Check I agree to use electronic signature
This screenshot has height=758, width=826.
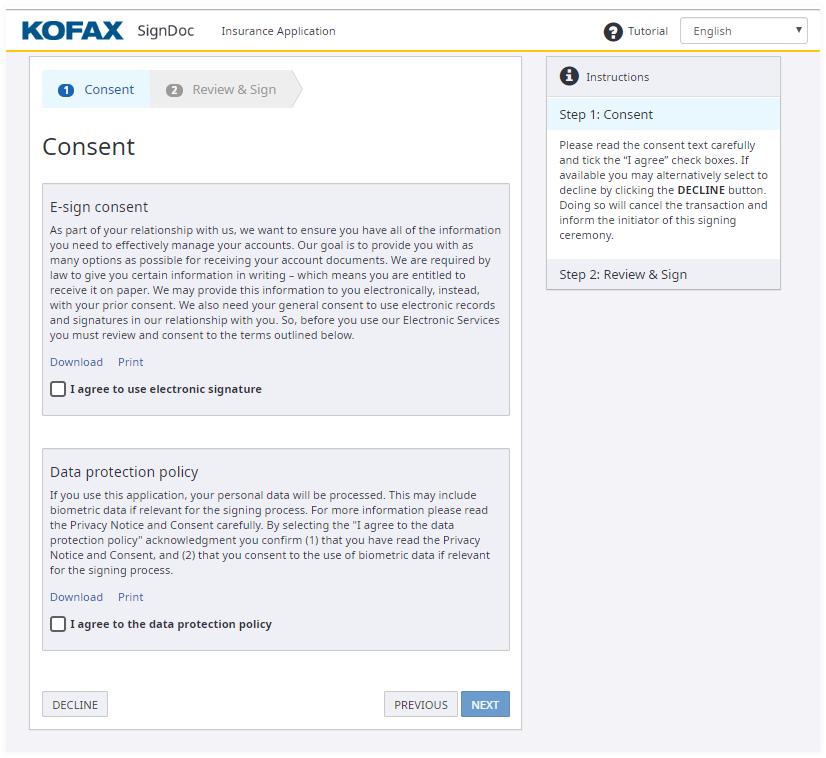click(58, 389)
